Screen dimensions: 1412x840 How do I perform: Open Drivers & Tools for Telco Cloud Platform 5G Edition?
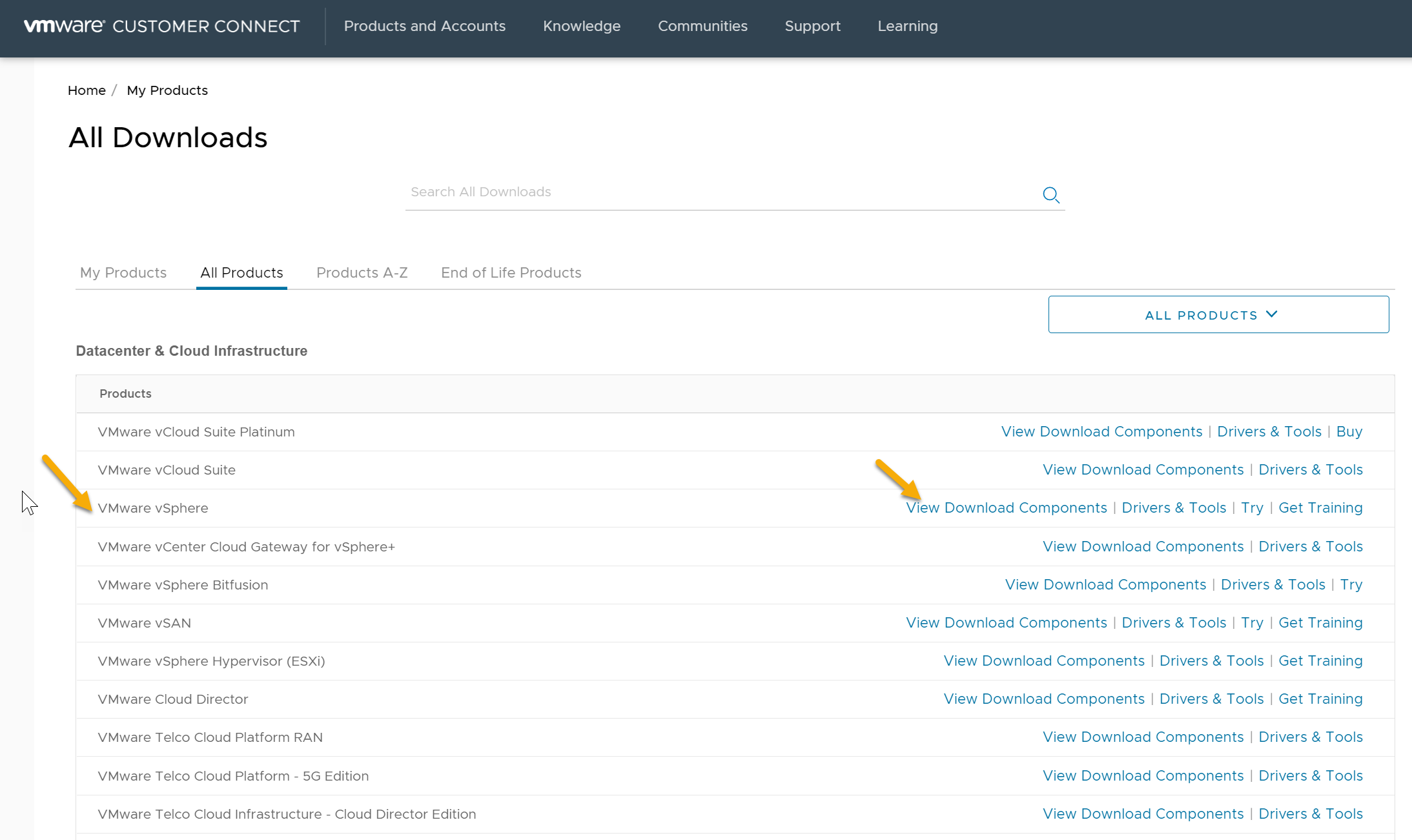pyautogui.click(x=1311, y=775)
